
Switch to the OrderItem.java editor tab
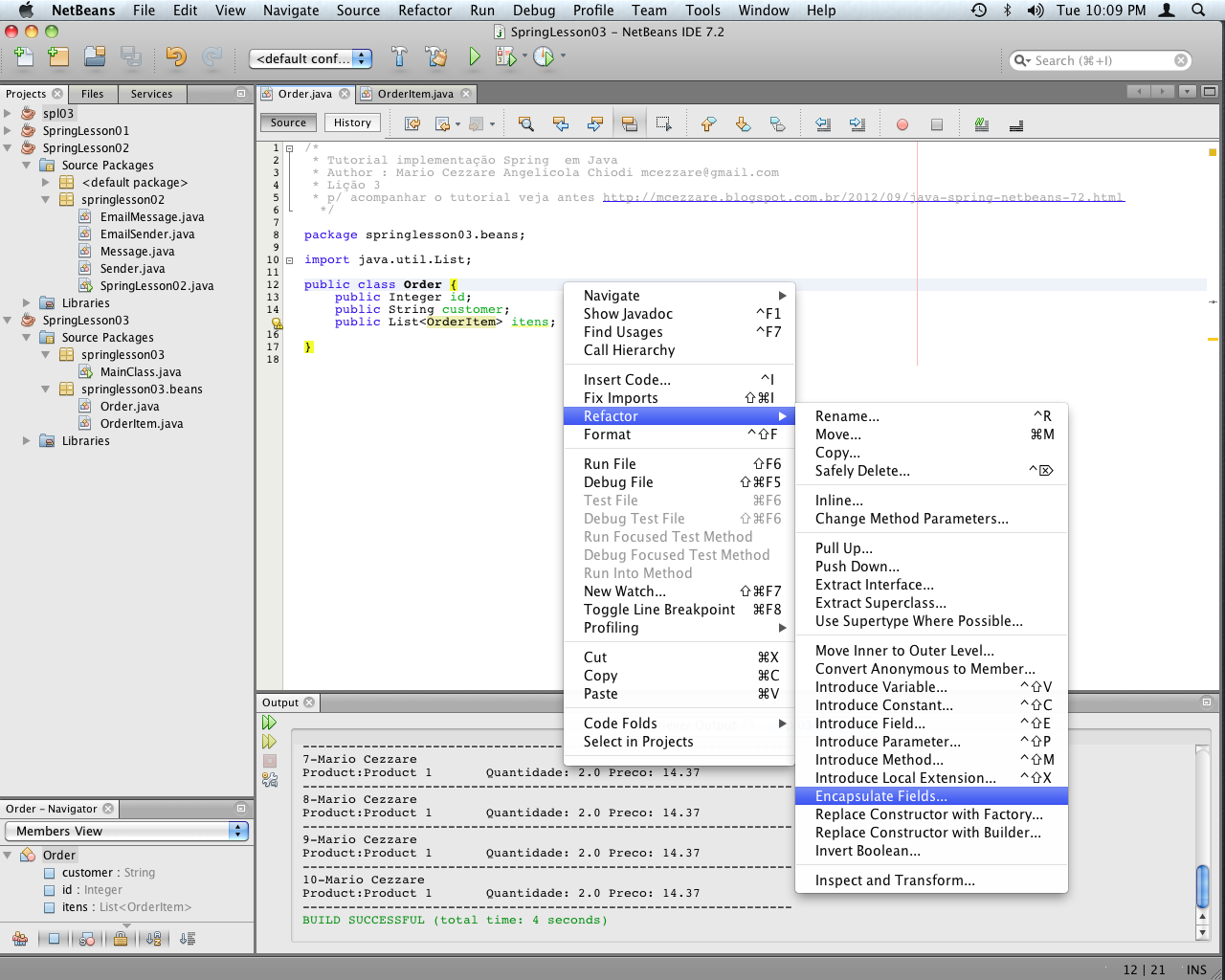click(415, 94)
